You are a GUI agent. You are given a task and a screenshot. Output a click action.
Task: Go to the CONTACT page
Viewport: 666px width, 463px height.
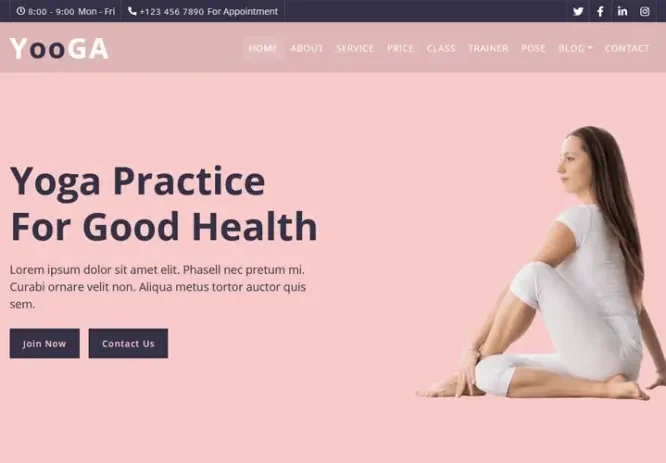tap(627, 48)
